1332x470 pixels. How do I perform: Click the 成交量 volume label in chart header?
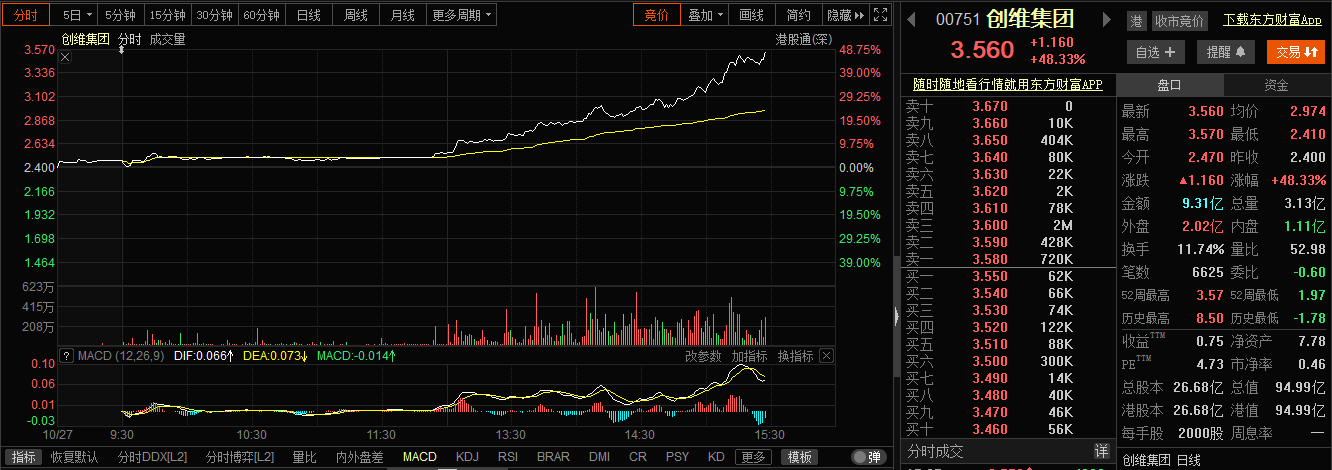click(x=167, y=39)
